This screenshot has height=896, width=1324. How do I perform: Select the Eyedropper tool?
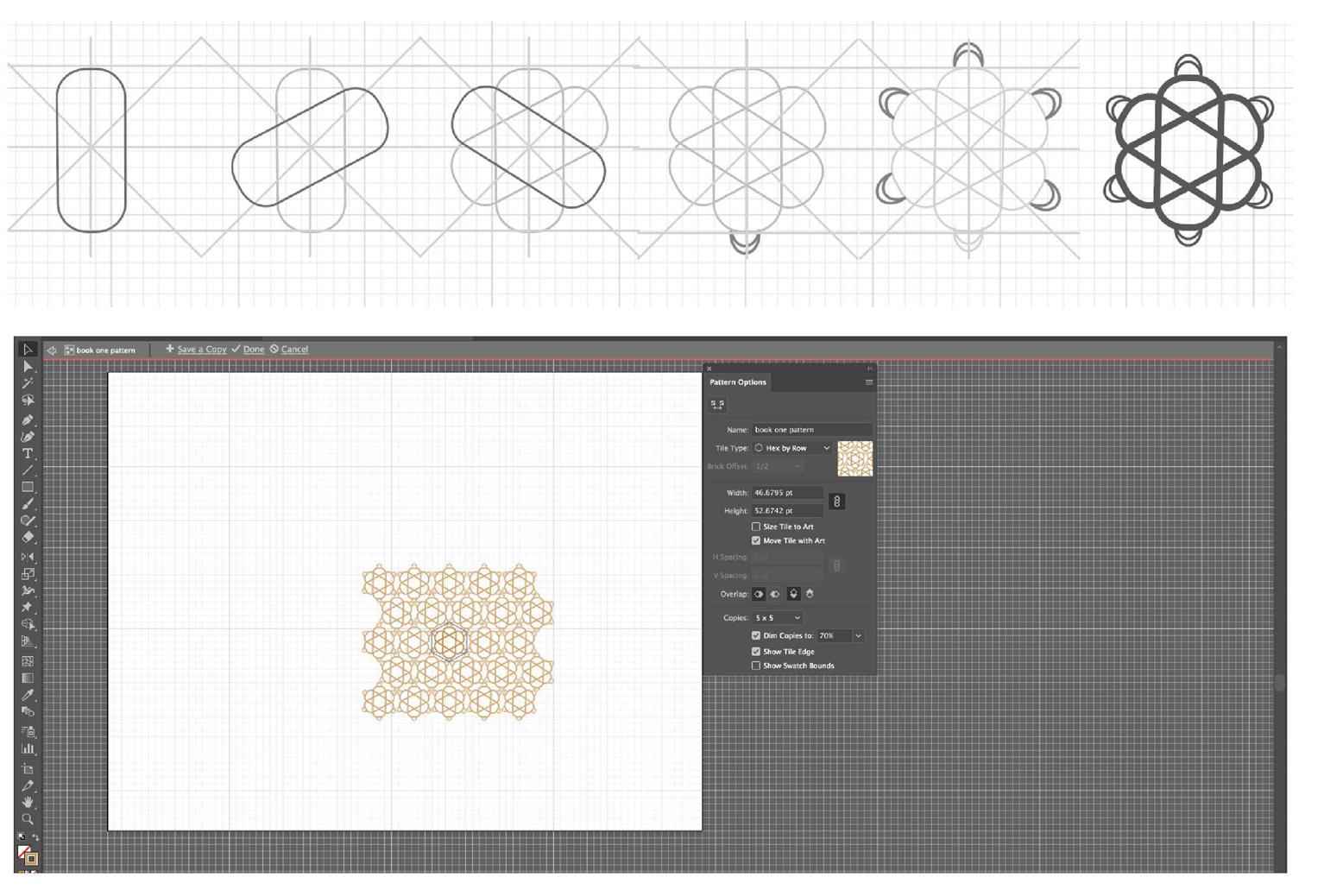pyautogui.click(x=28, y=695)
